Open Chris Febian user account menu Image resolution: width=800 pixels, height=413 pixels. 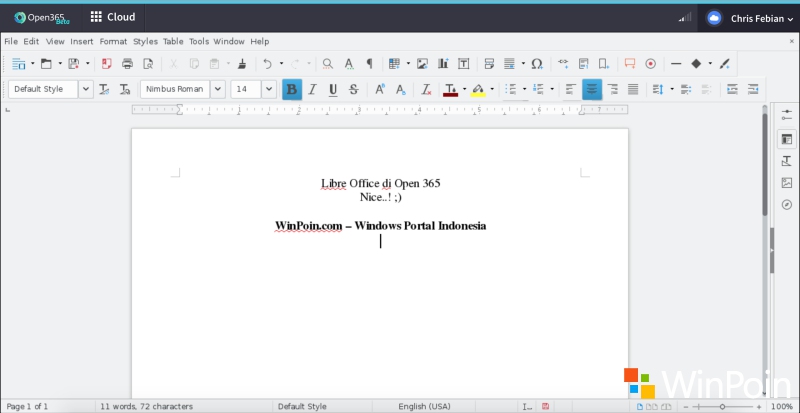[x=750, y=18]
